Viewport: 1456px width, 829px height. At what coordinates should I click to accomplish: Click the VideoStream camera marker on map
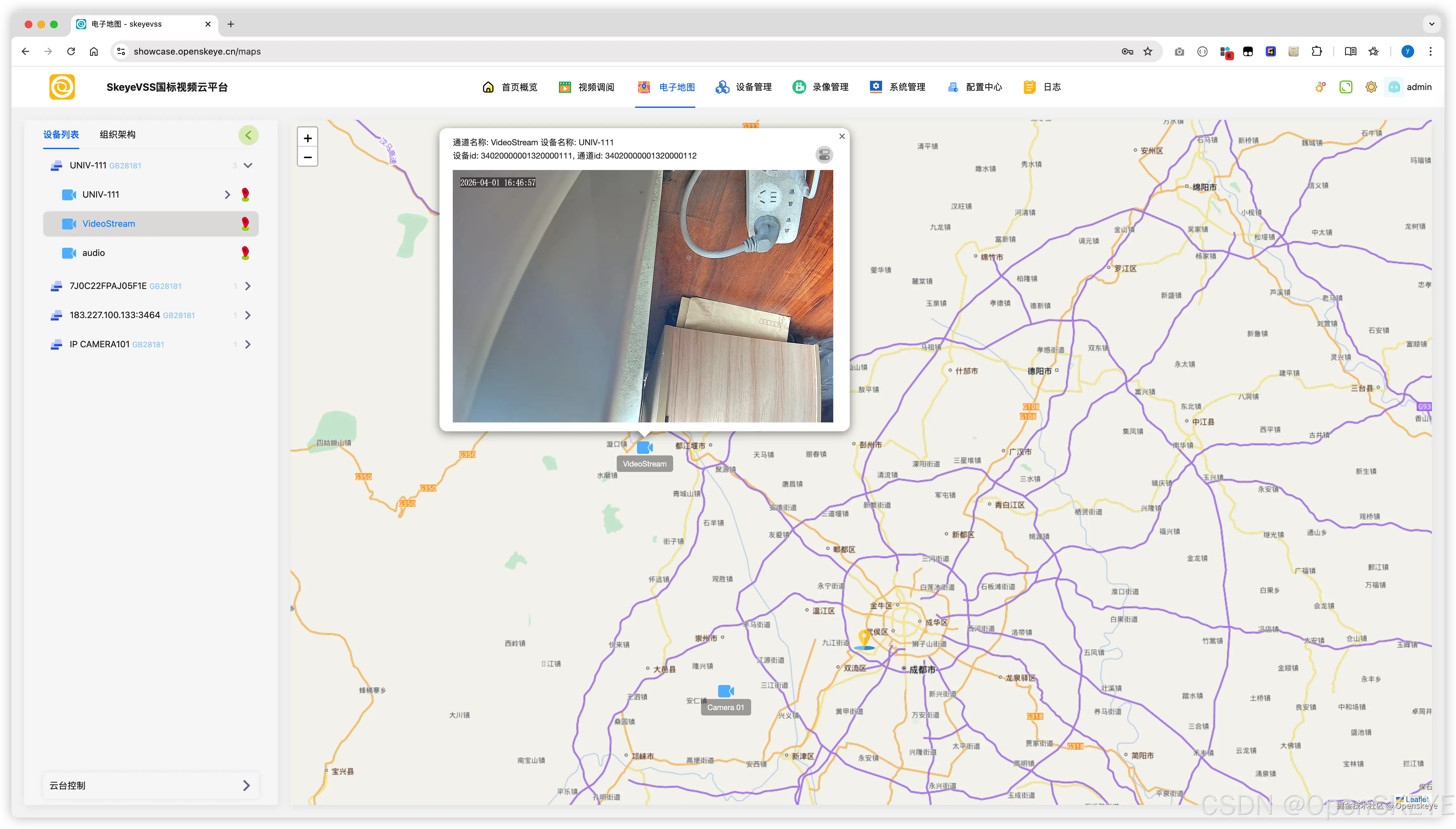[x=644, y=447]
